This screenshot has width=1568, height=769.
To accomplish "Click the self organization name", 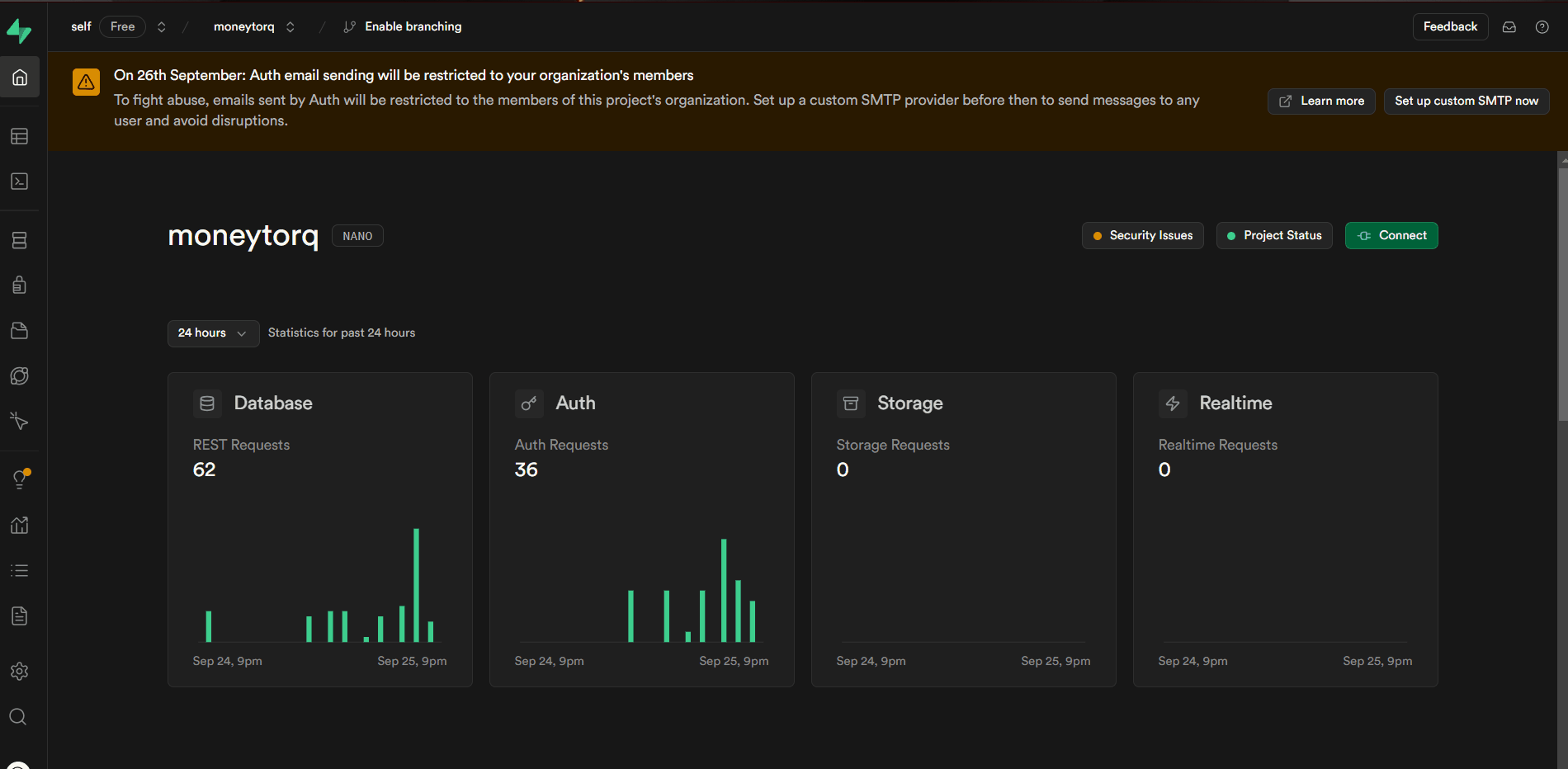I will (x=81, y=27).
